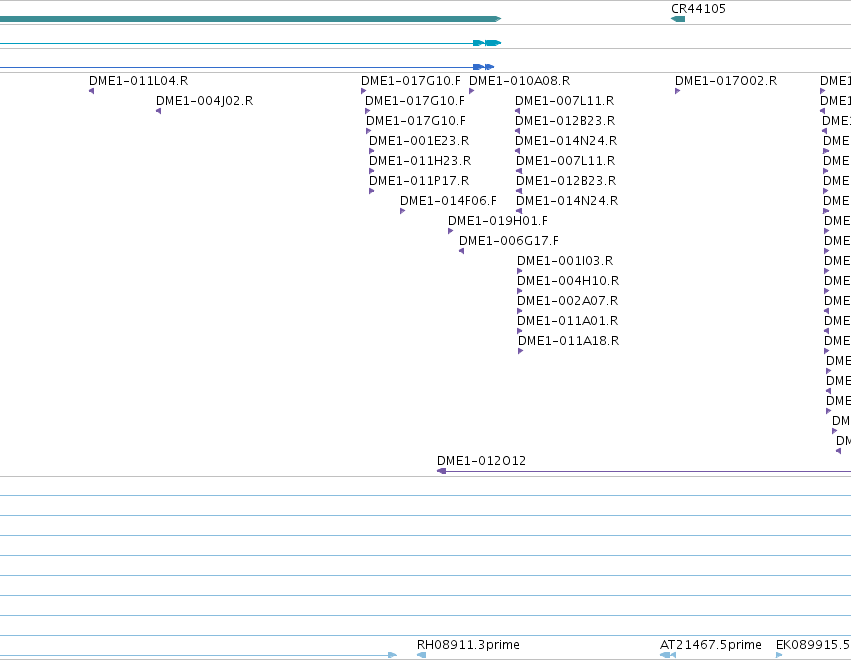Image resolution: width=851 pixels, height=660 pixels.
Task: Select the RH08911.3prime feature
Action: click(x=421, y=655)
